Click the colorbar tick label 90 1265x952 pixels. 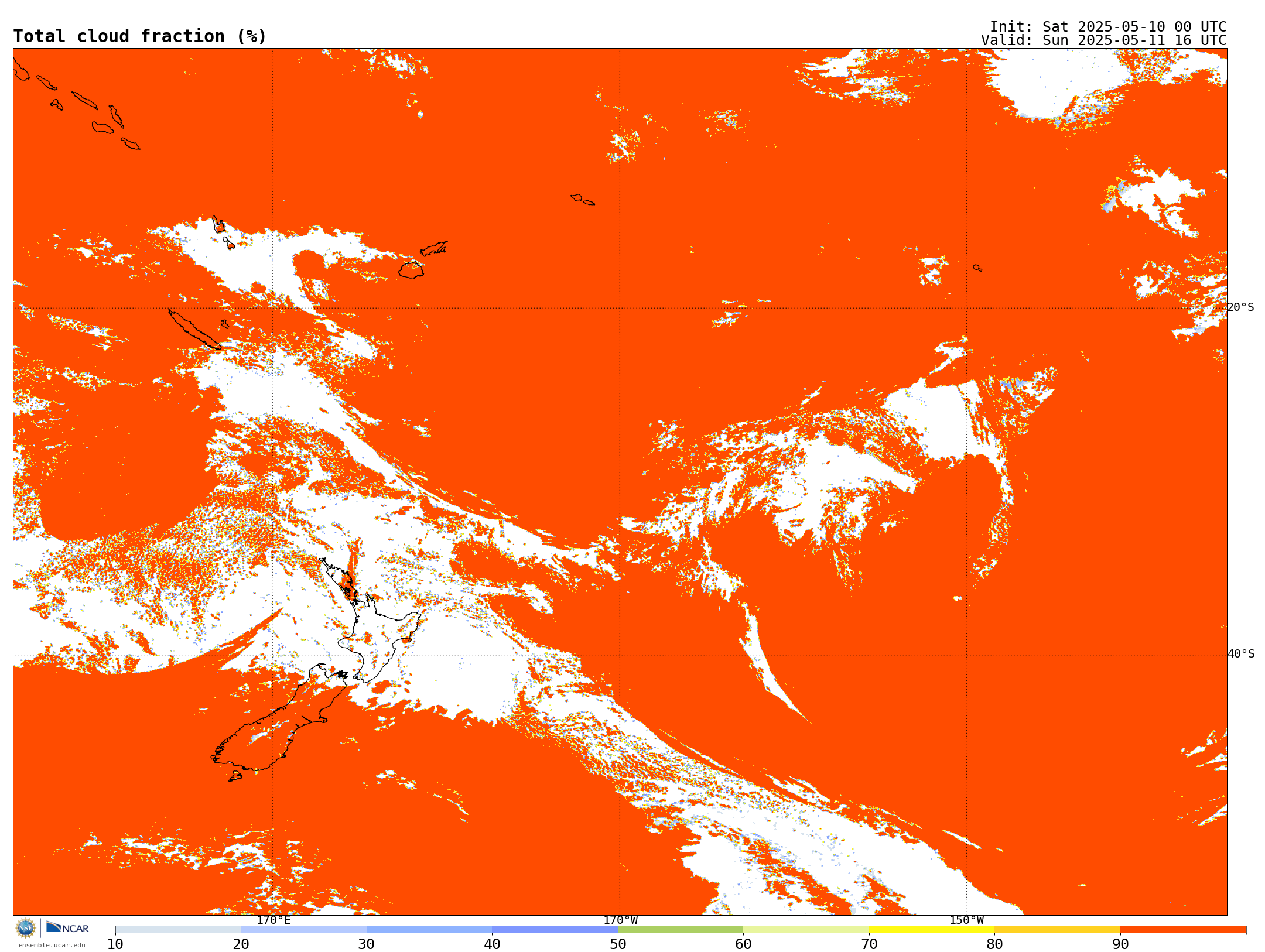[1120, 944]
